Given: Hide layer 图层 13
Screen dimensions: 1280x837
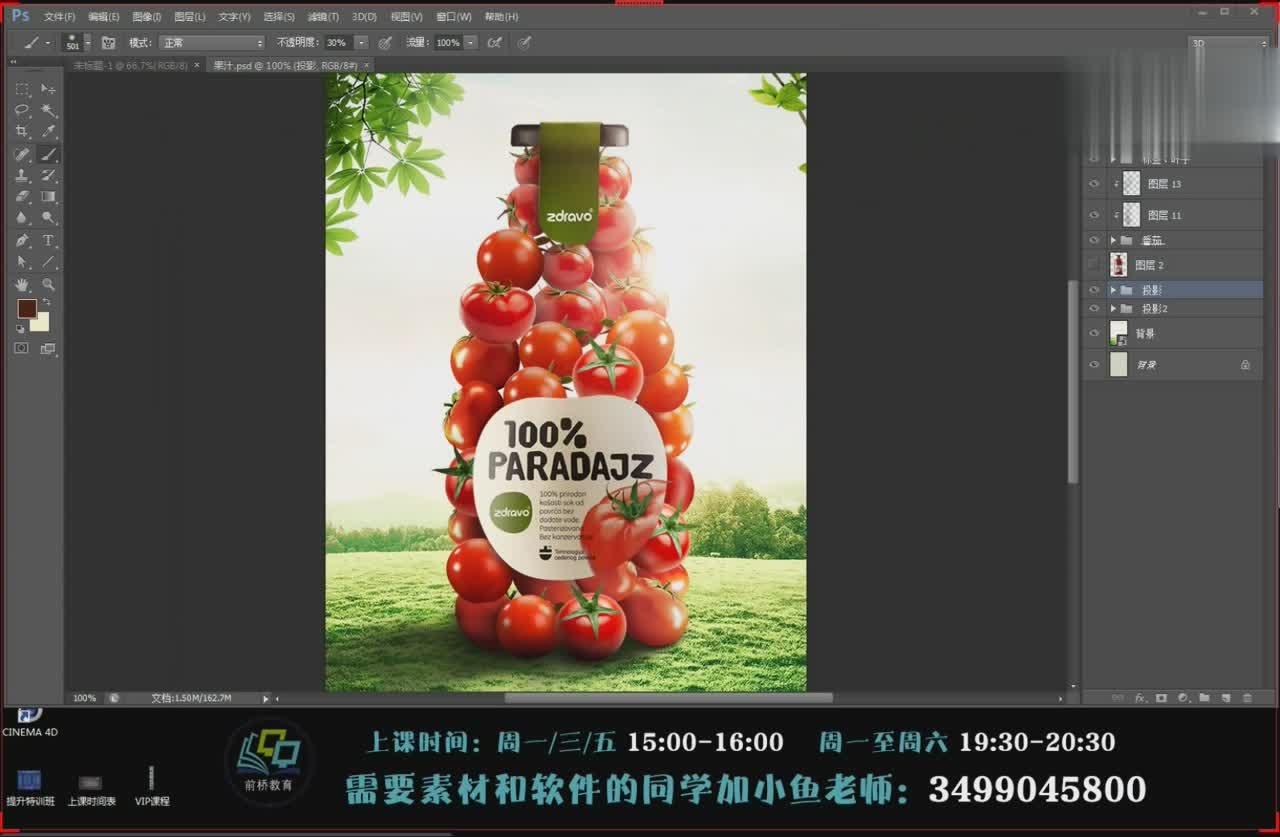Looking at the screenshot, I should 1093,184.
